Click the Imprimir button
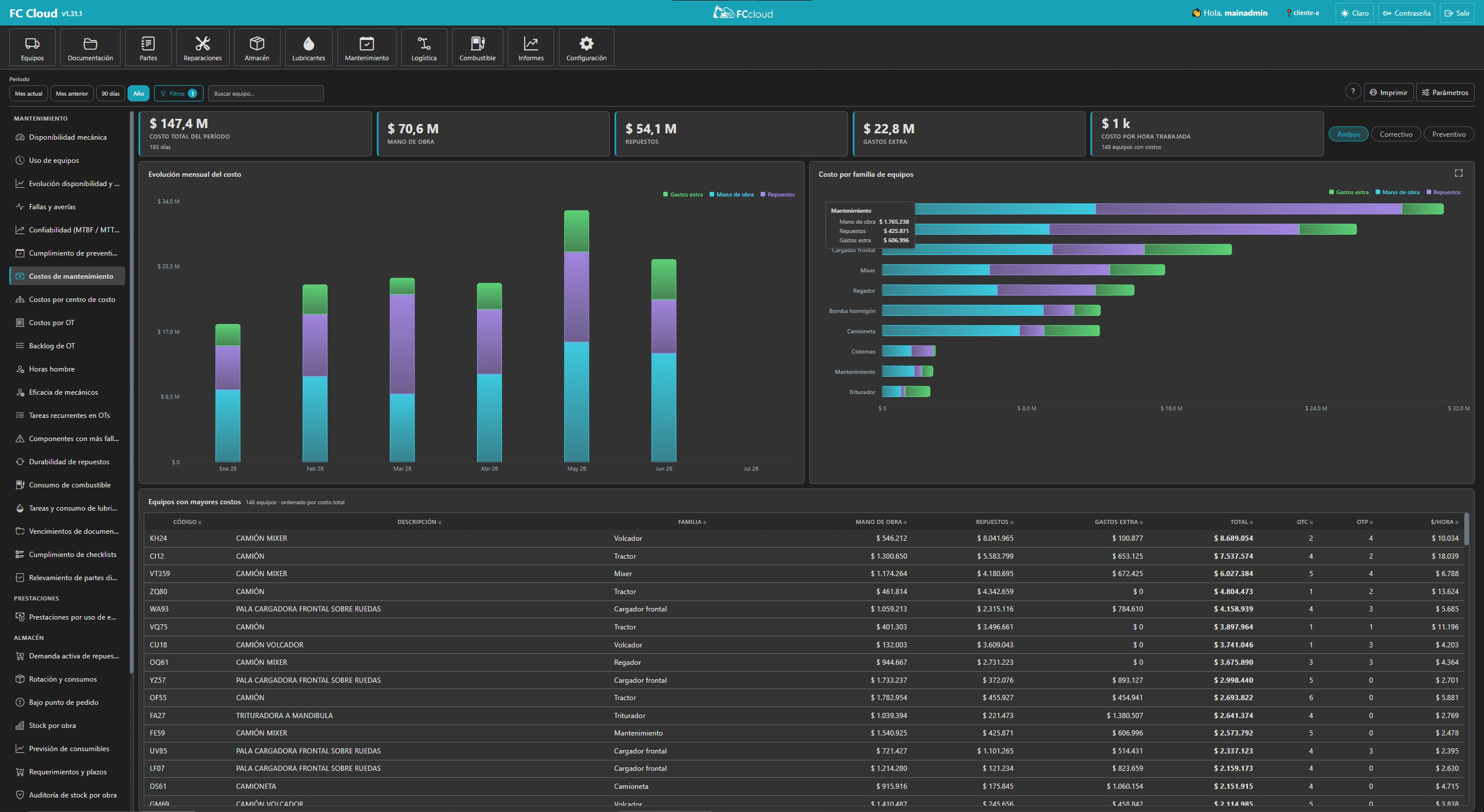 click(1388, 92)
